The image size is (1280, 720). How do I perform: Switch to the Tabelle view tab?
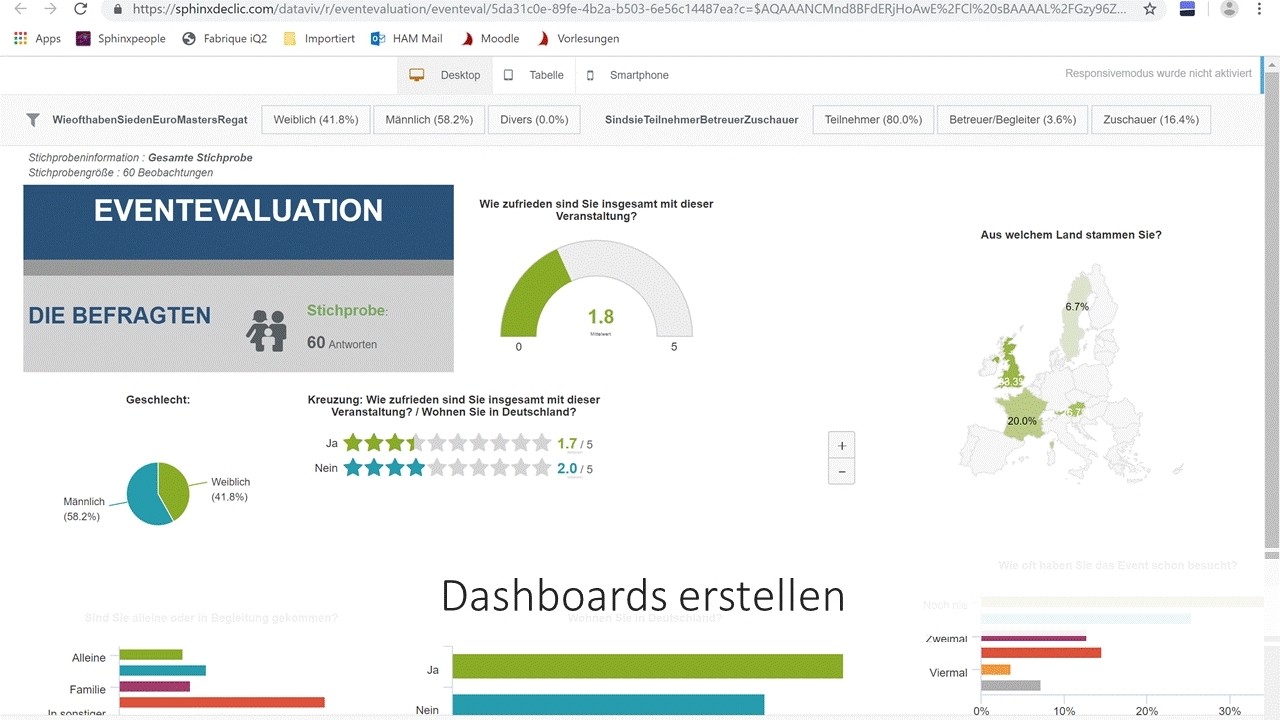pos(534,75)
